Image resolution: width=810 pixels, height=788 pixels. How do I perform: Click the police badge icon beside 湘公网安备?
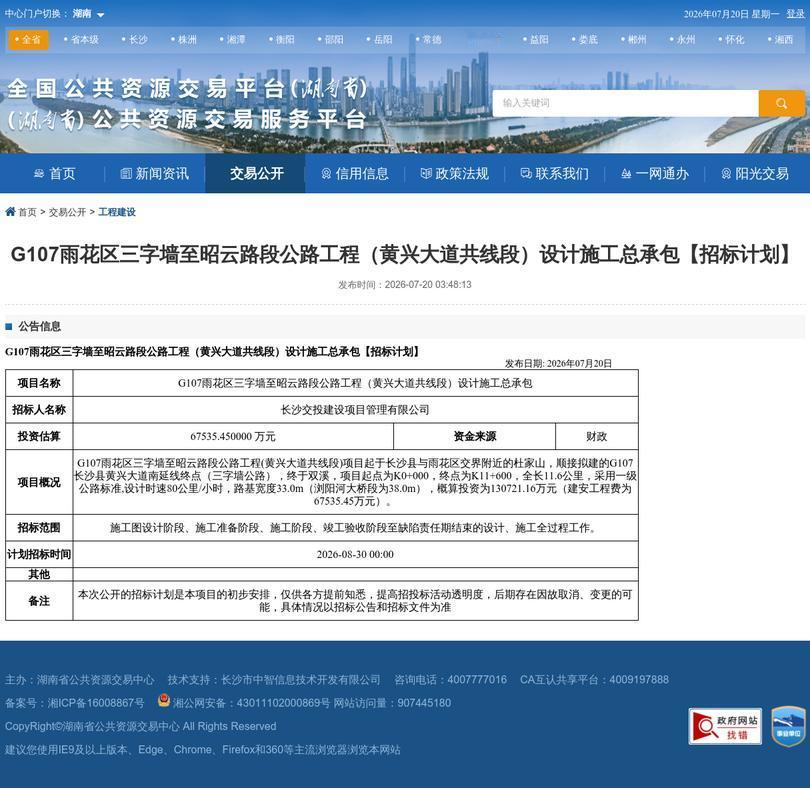pos(164,701)
